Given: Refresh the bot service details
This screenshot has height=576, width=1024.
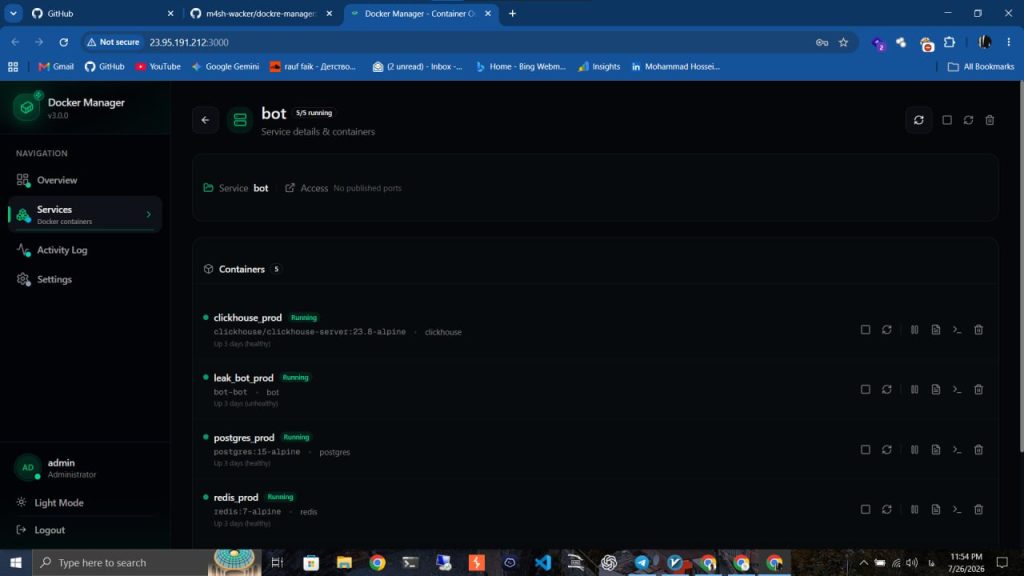Looking at the screenshot, I should (919, 120).
